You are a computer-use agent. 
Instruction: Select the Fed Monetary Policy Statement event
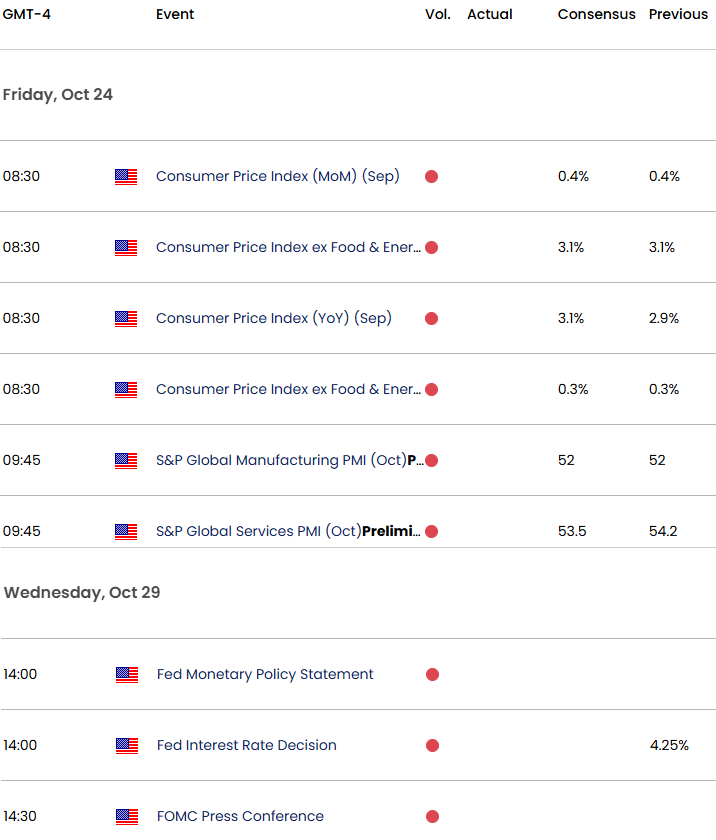point(265,675)
